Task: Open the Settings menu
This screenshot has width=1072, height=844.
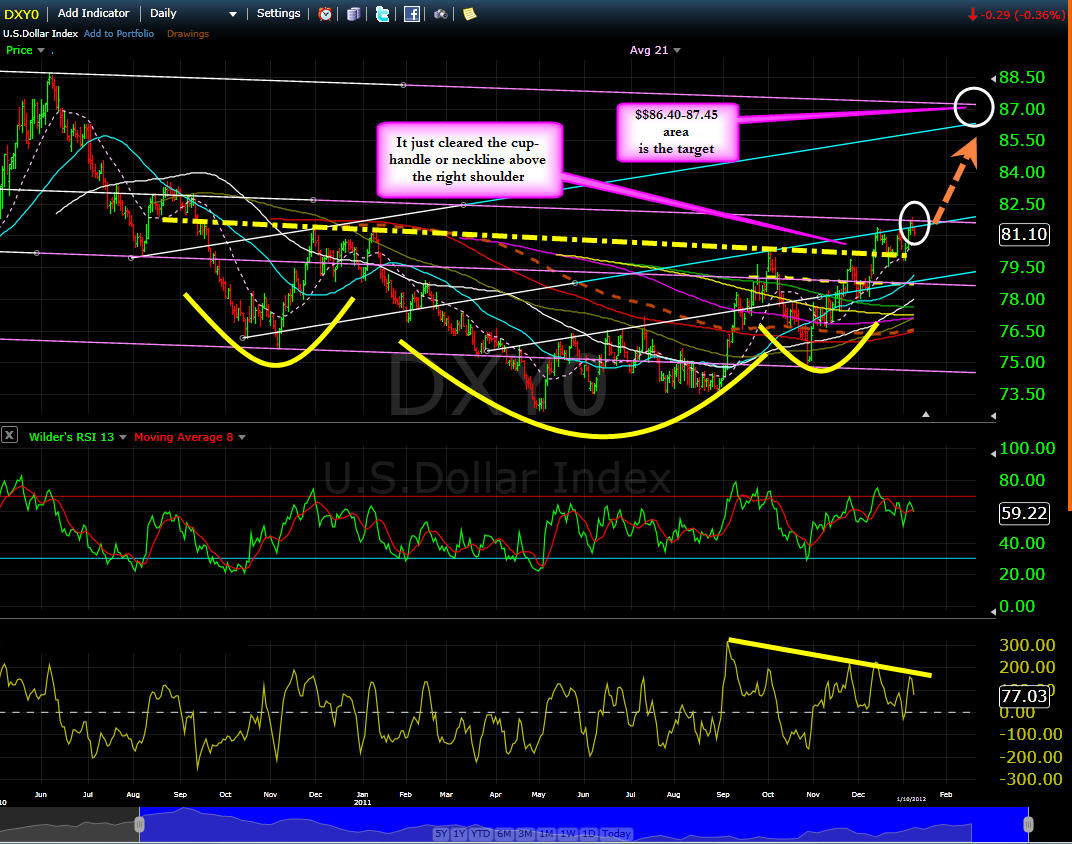Action: (x=278, y=13)
